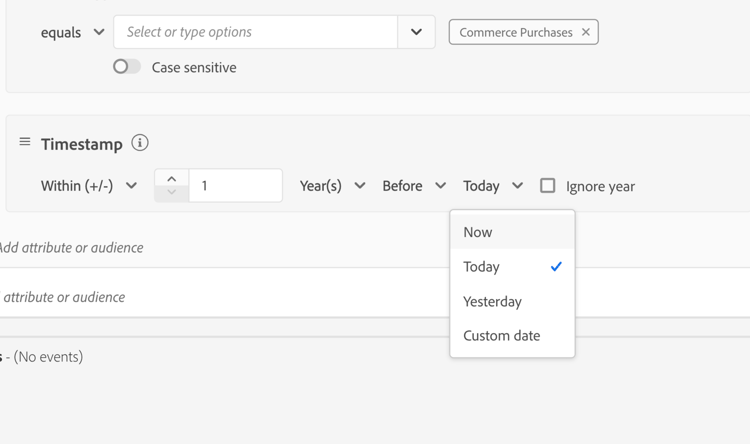Click the numeric value field showing 1
Viewport: 750px width, 444px height.
click(x=235, y=186)
